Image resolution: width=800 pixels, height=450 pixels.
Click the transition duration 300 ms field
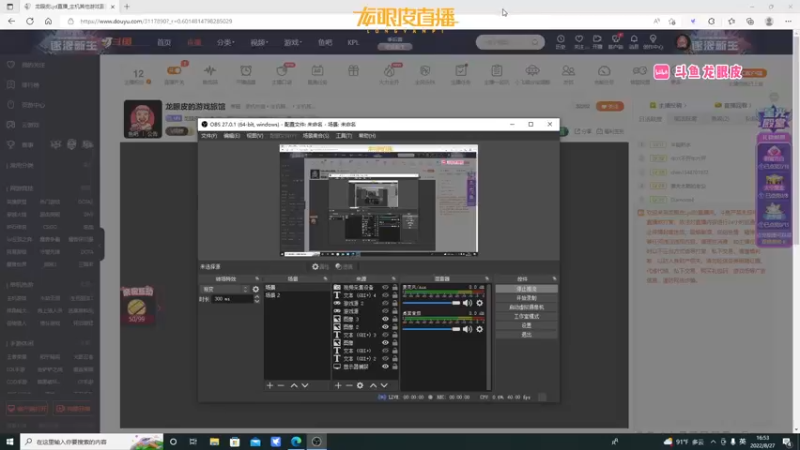(x=232, y=299)
